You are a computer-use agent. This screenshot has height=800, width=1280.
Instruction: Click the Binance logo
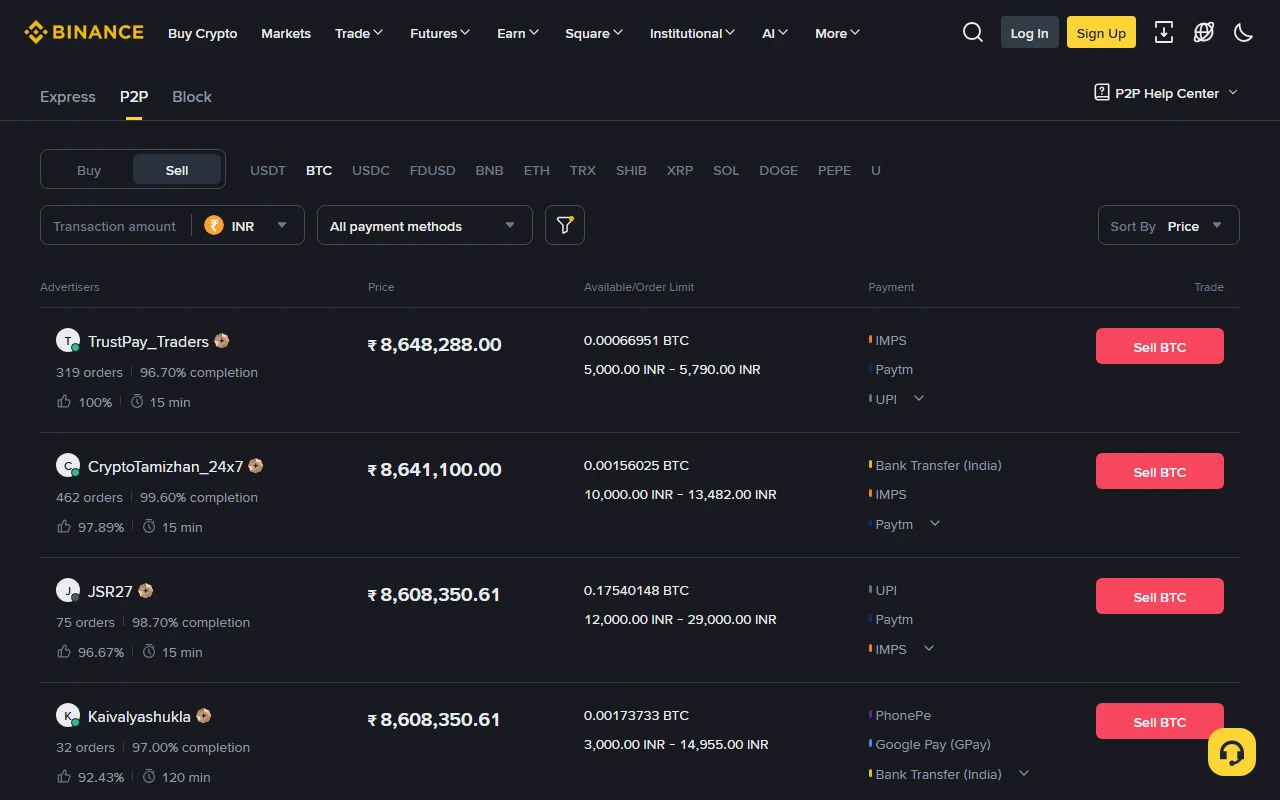pos(84,32)
